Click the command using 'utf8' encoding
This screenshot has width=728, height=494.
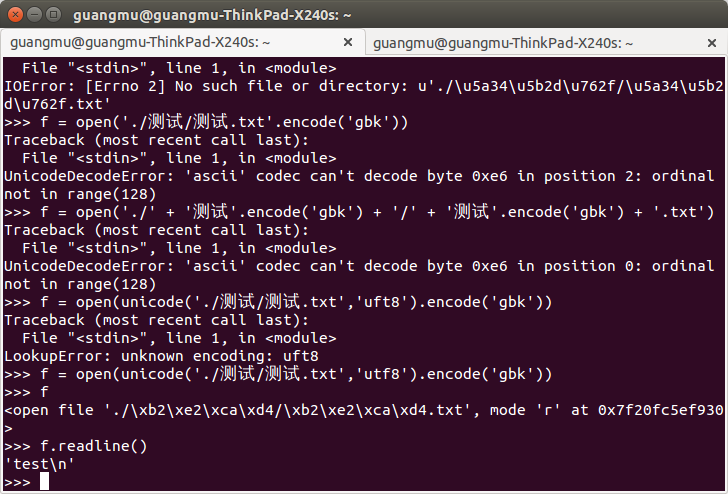pyautogui.click(x=278, y=374)
